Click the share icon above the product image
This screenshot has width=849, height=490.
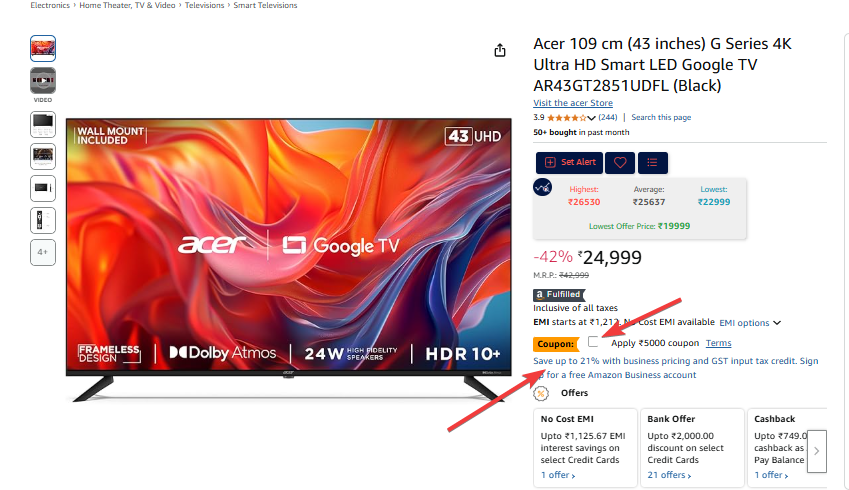click(500, 50)
